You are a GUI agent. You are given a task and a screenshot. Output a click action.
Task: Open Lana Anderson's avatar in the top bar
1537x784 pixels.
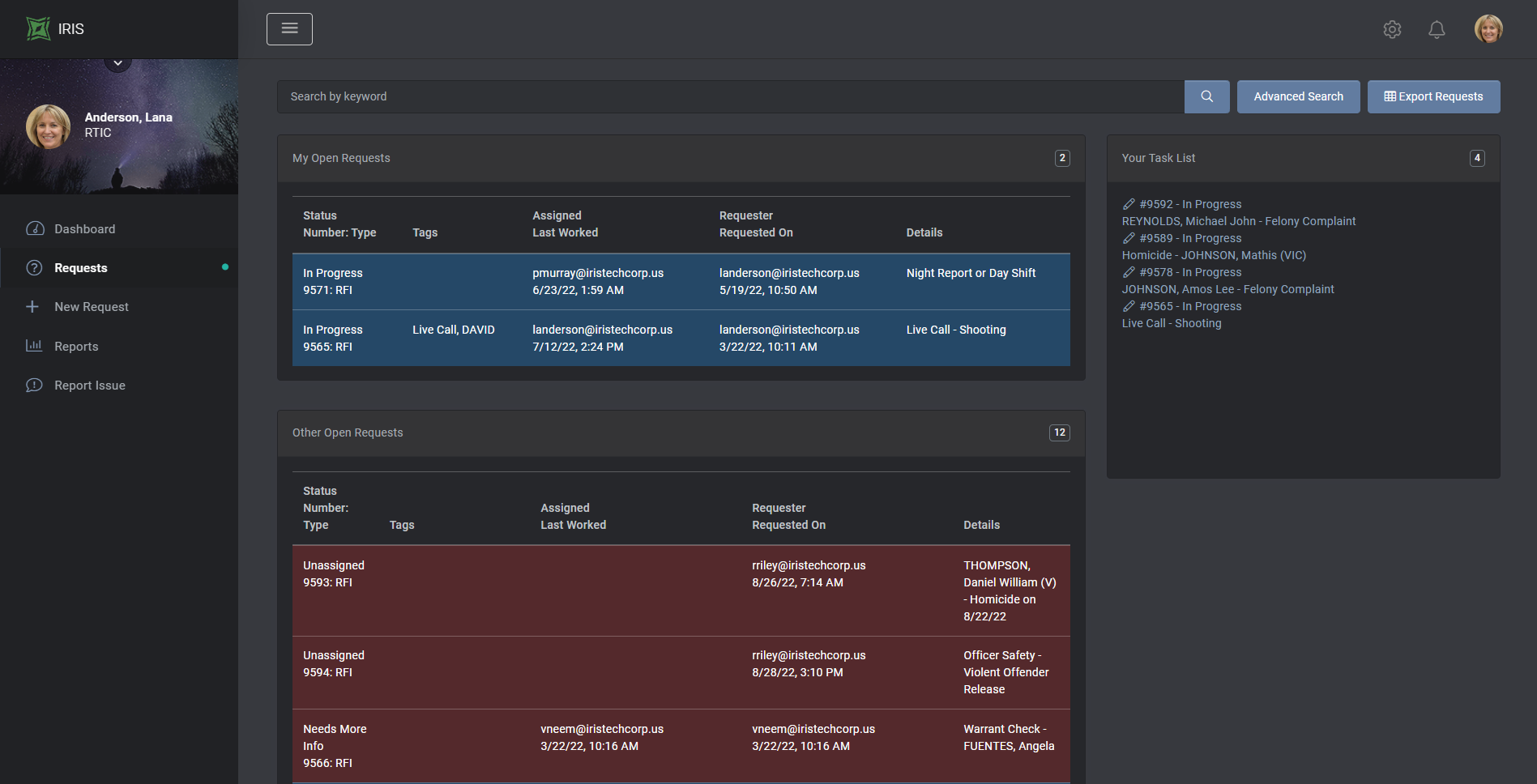[1489, 28]
